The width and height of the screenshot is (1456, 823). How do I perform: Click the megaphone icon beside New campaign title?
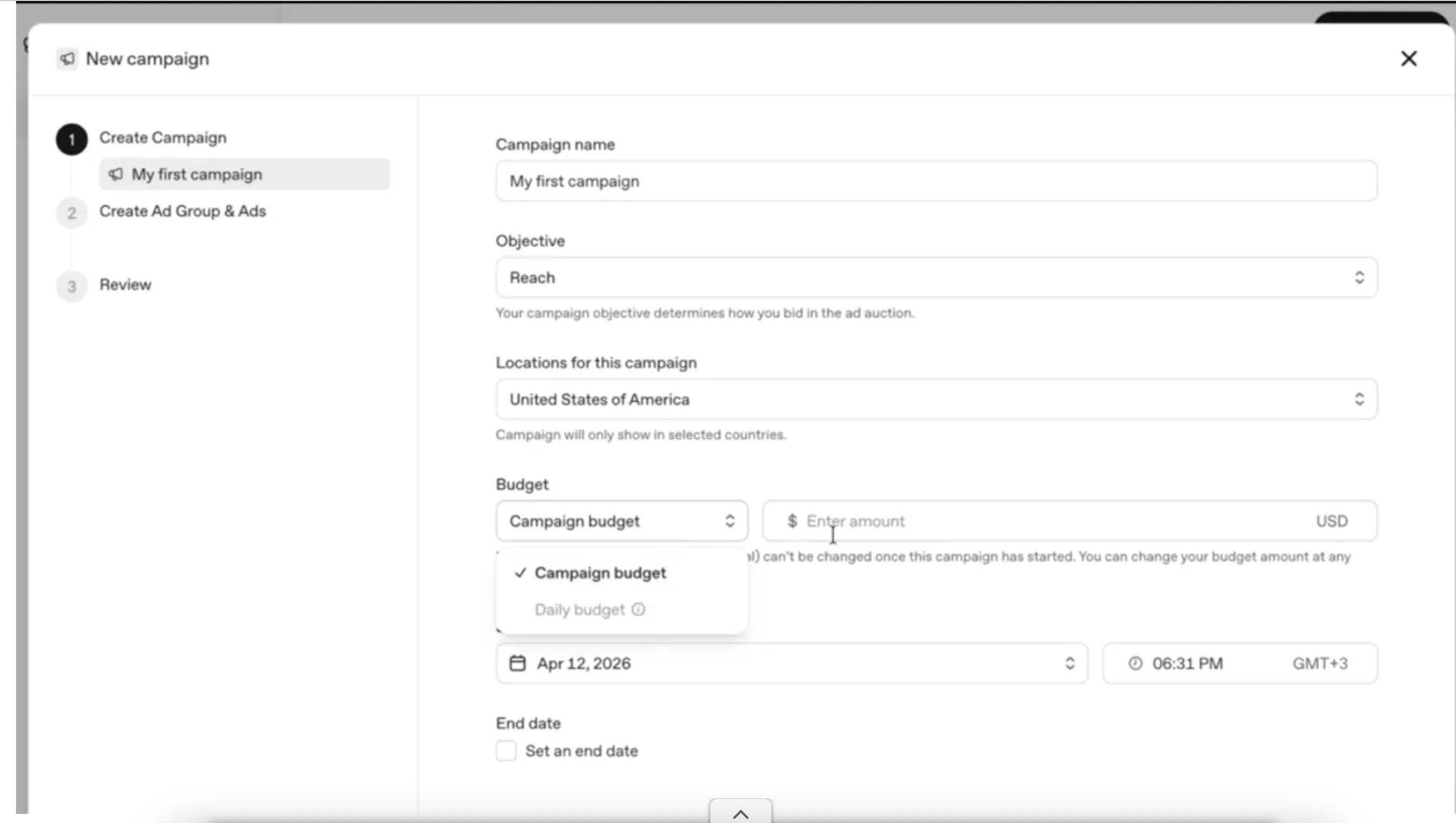[x=68, y=59]
